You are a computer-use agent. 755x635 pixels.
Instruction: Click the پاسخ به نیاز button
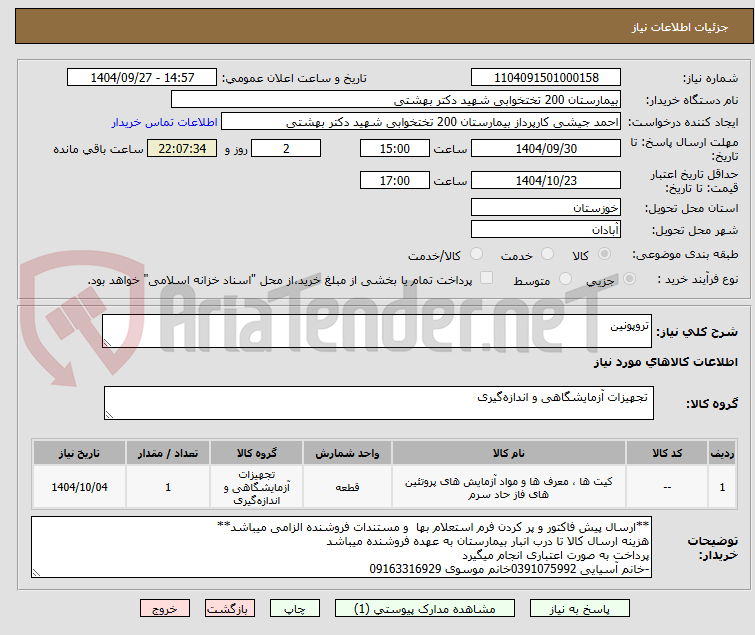(580, 609)
